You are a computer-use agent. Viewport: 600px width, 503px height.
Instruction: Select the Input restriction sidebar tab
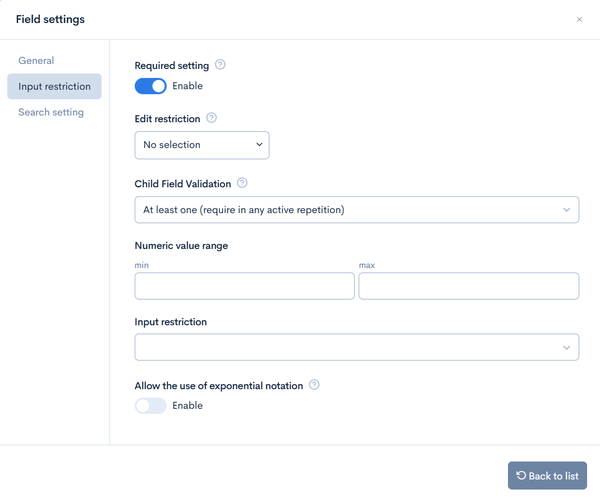coord(54,86)
